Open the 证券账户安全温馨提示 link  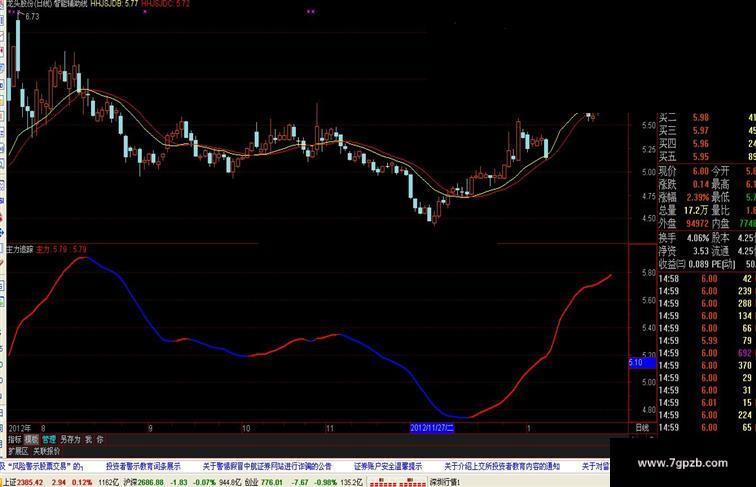pyautogui.click(x=388, y=466)
